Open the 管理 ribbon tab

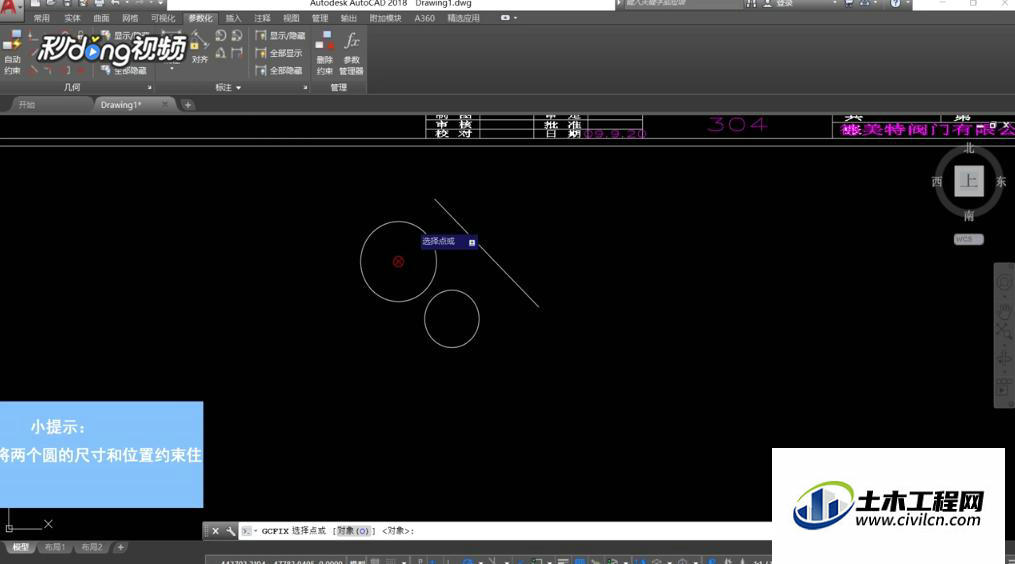pyautogui.click(x=320, y=18)
